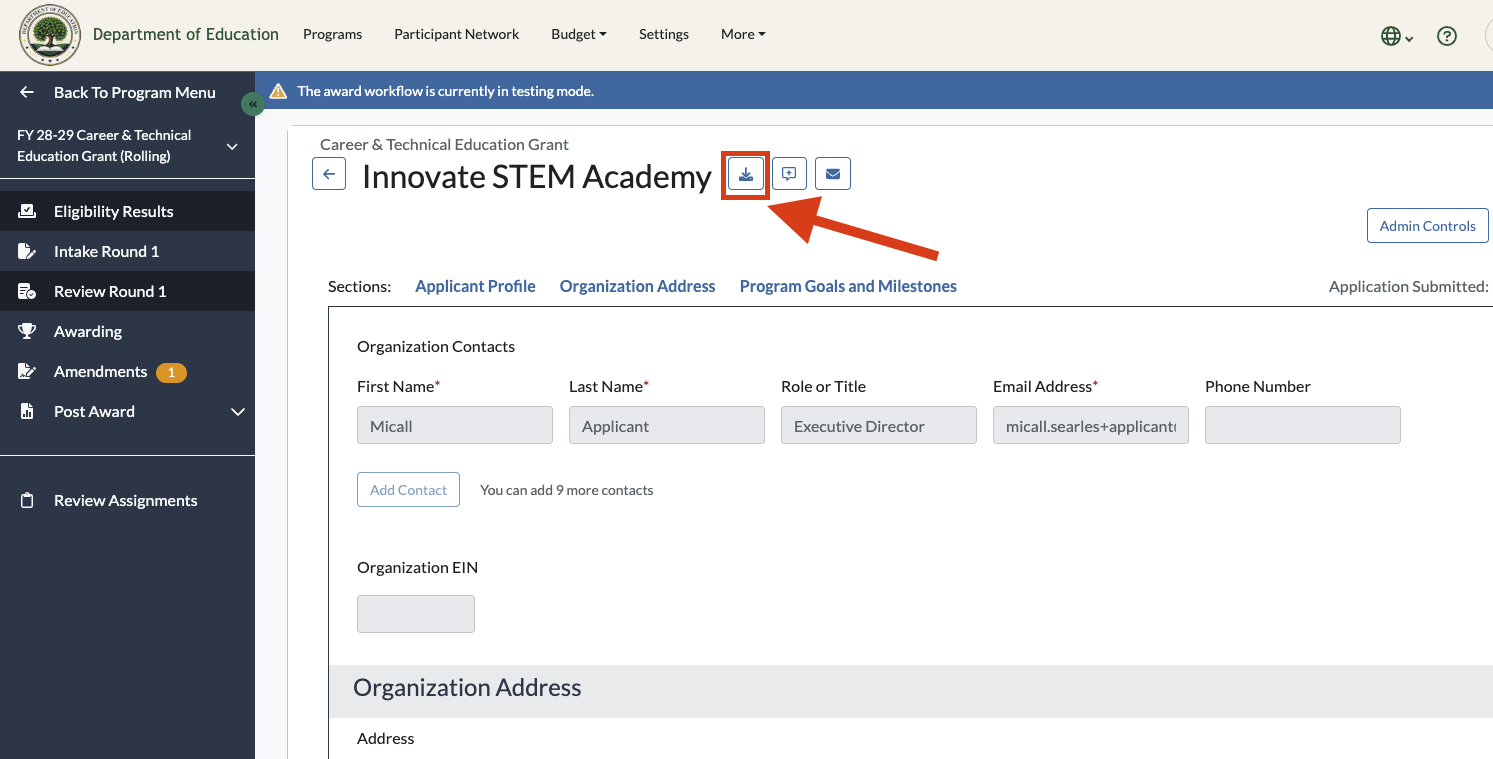Screen dimensions: 1493x759
Task: Click the email envelope icon button
Action: [x=833, y=174]
